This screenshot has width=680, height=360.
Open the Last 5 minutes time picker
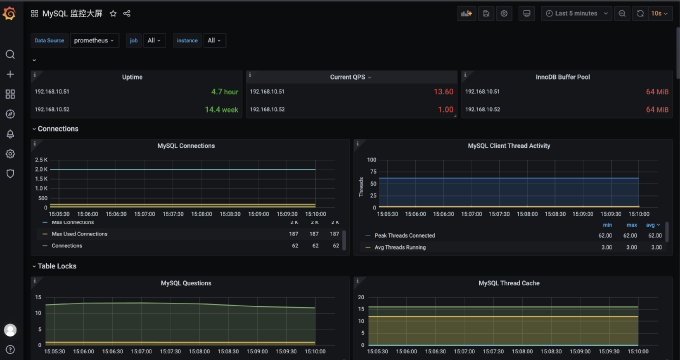[x=576, y=13]
